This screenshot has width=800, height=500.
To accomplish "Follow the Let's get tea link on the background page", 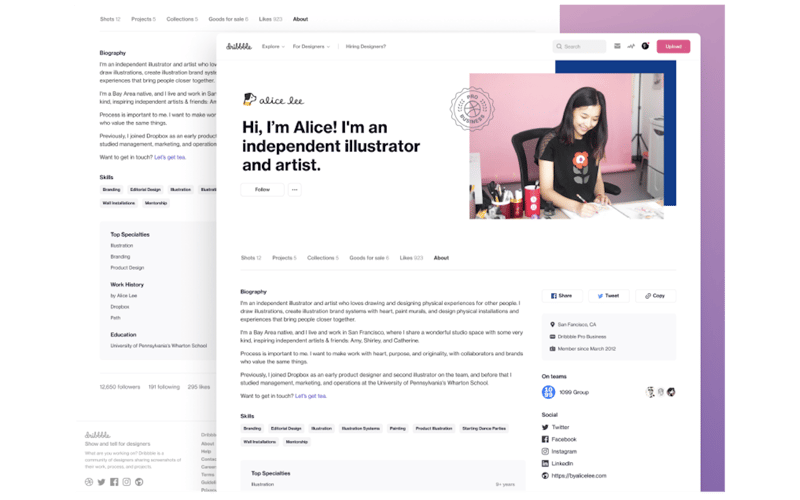I will pyautogui.click(x=170, y=157).
